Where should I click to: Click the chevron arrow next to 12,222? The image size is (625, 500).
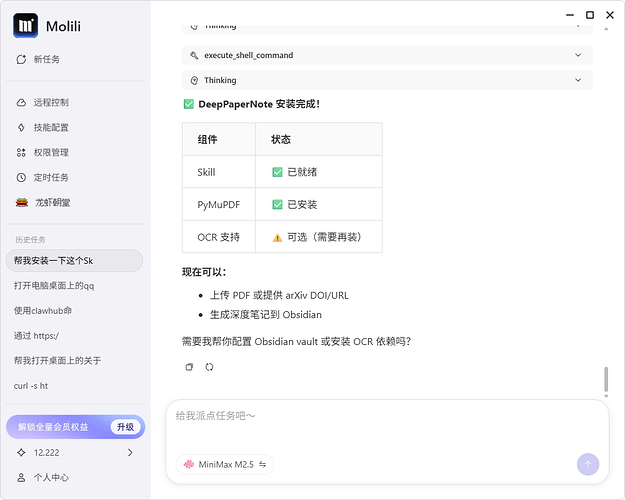point(130,453)
